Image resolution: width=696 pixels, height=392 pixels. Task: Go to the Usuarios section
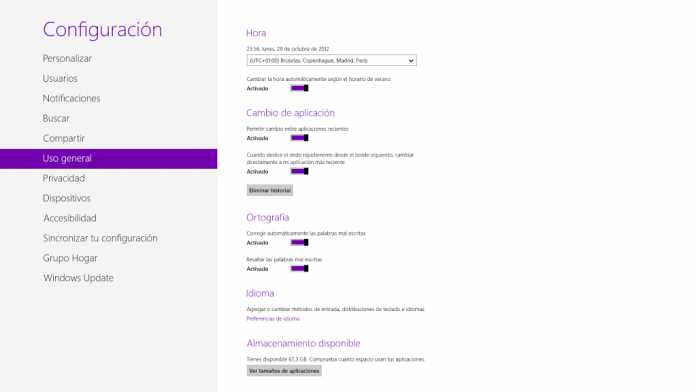[x=60, y=79]
